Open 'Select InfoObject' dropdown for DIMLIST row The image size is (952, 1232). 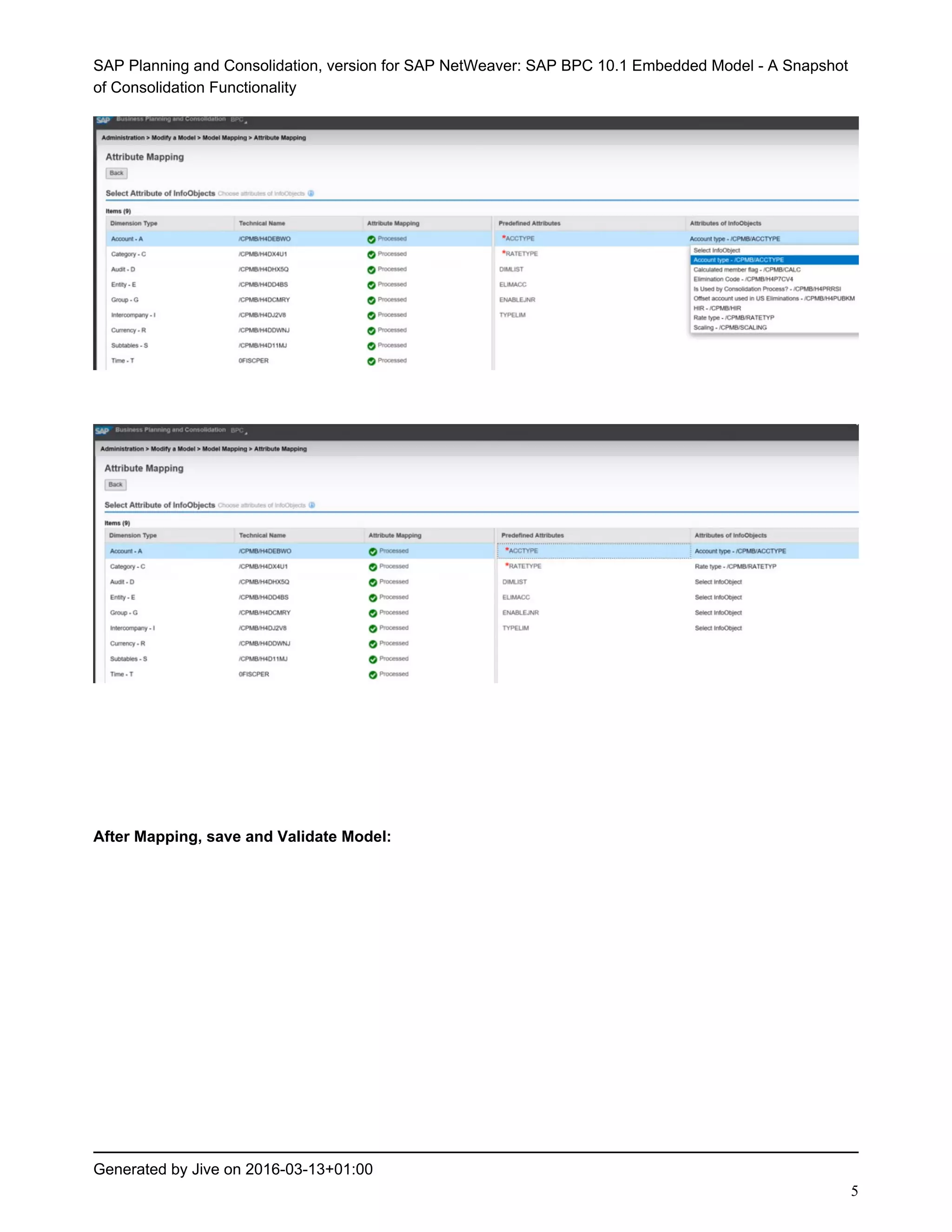pyautogui.click(x=718, y=582)
